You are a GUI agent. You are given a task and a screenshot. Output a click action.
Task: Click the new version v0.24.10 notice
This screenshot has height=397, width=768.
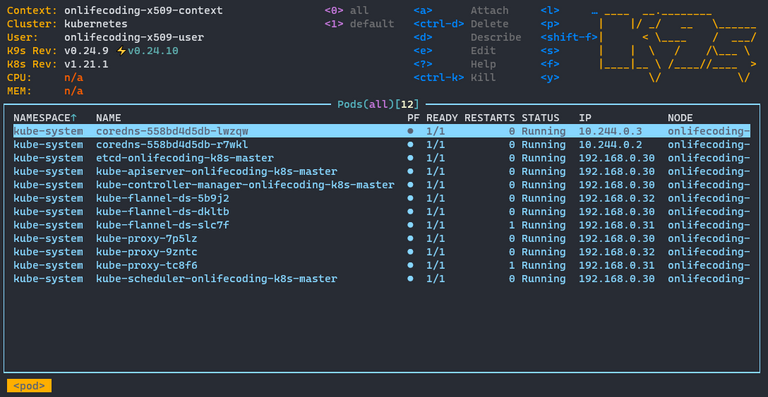pos(153,50)
